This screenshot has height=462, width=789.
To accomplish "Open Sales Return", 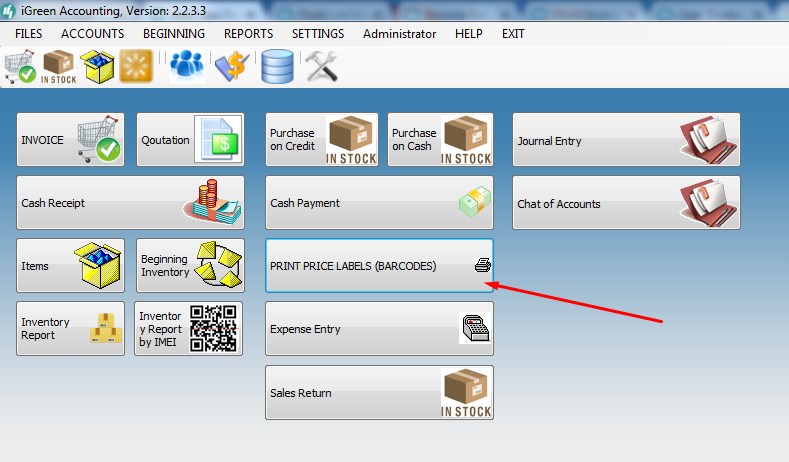I will tap(379, 393).
